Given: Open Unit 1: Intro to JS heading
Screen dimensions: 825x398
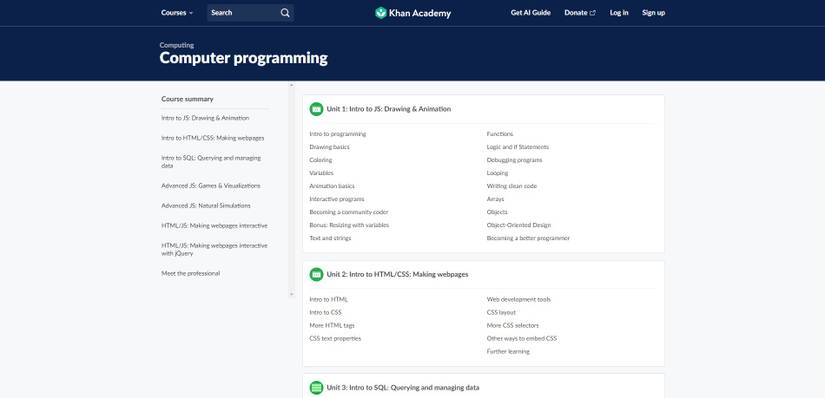Looking at the screenshot, I should 388,109.
